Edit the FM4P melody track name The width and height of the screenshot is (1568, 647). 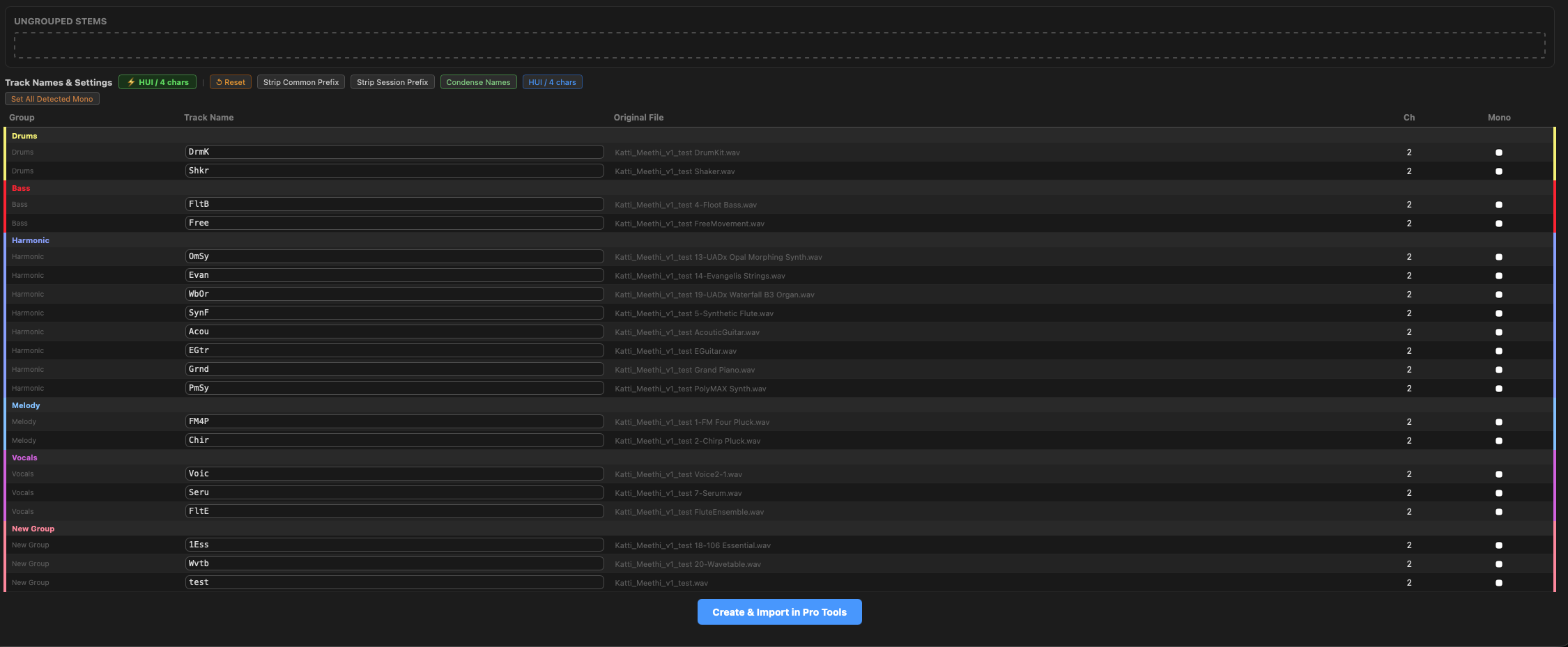click(x=394, y=421)
